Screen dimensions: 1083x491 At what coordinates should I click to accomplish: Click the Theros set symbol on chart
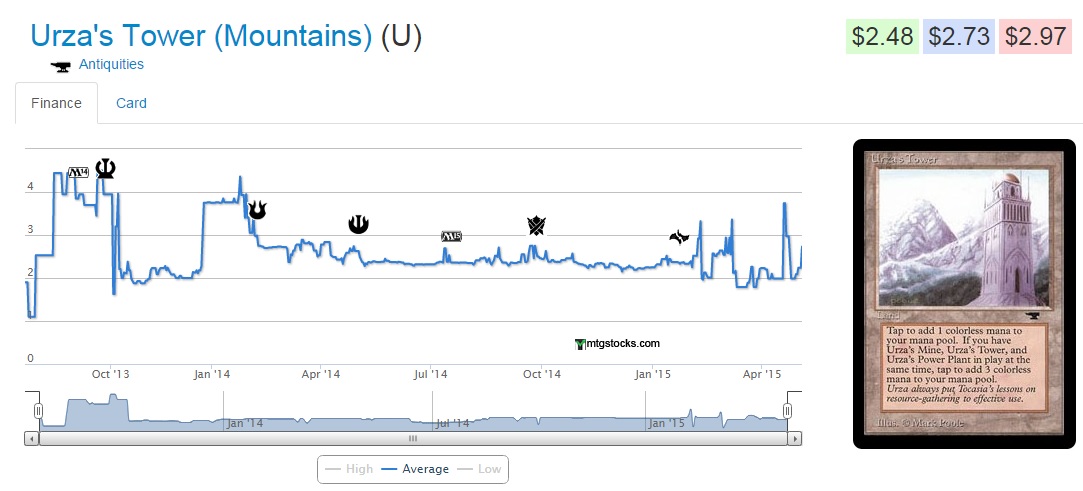point(104,168)
